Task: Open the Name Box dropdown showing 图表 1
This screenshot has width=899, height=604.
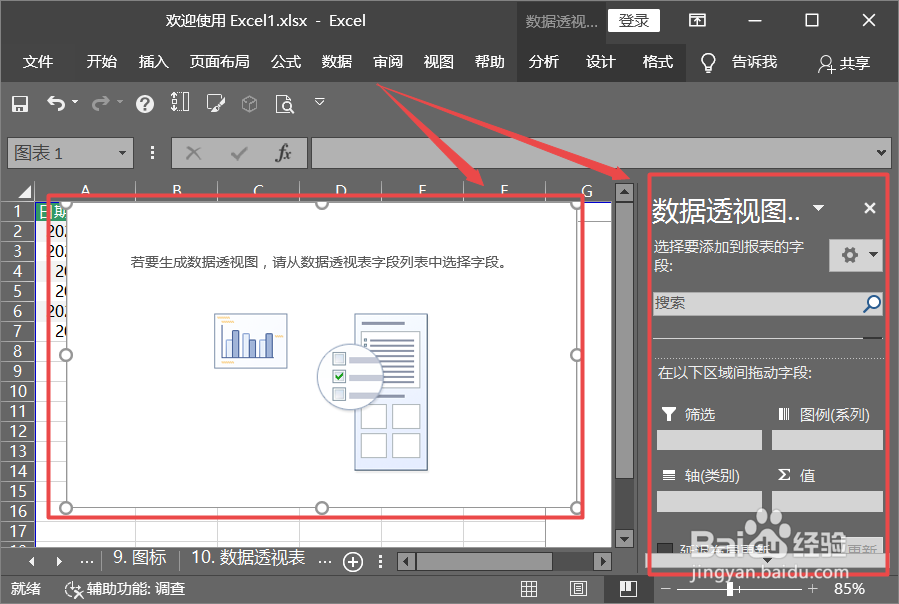Action: (x=124, y=153)
